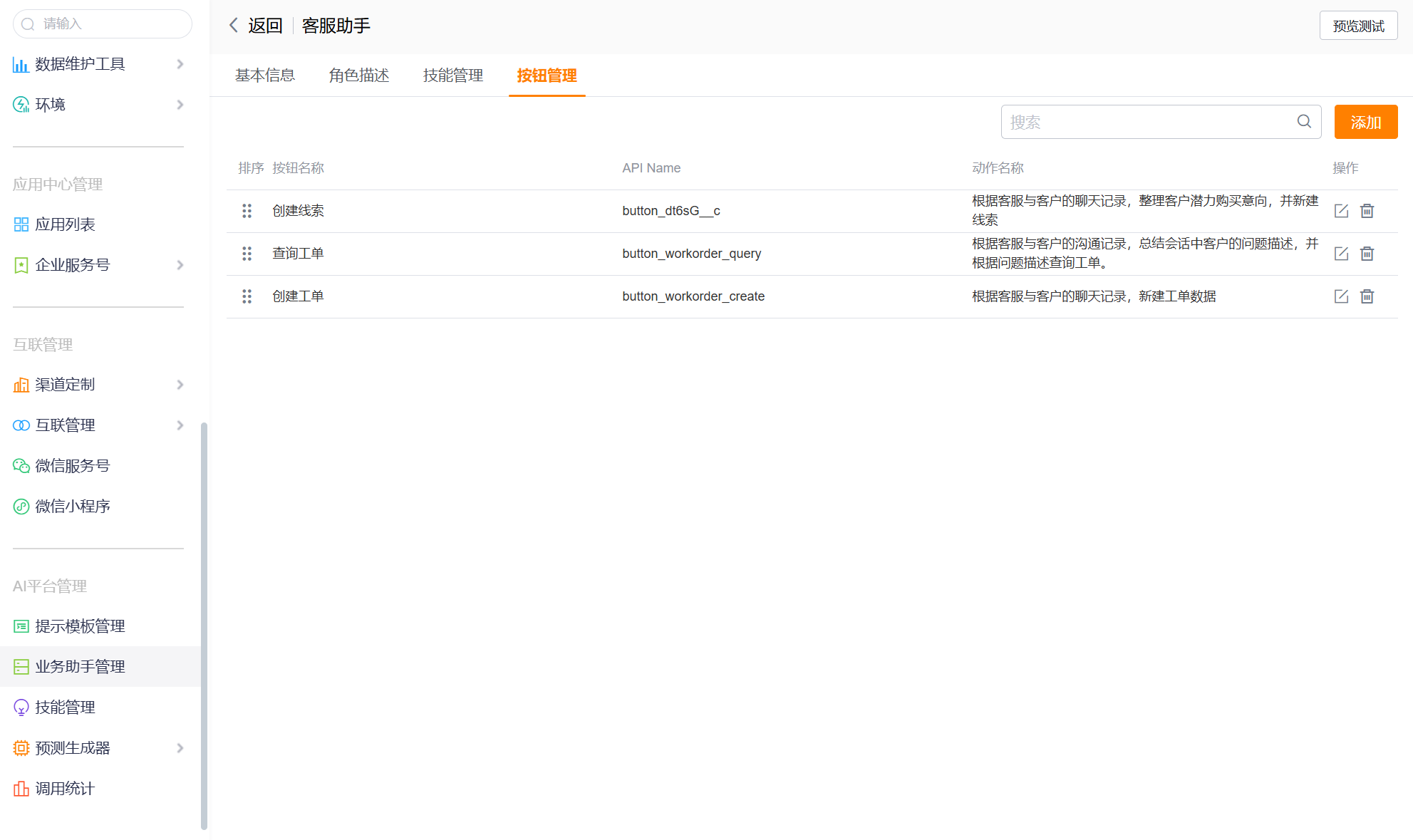Remove the 创建工单 button entry
The image size is (1413, 840).
point(1367,296)
